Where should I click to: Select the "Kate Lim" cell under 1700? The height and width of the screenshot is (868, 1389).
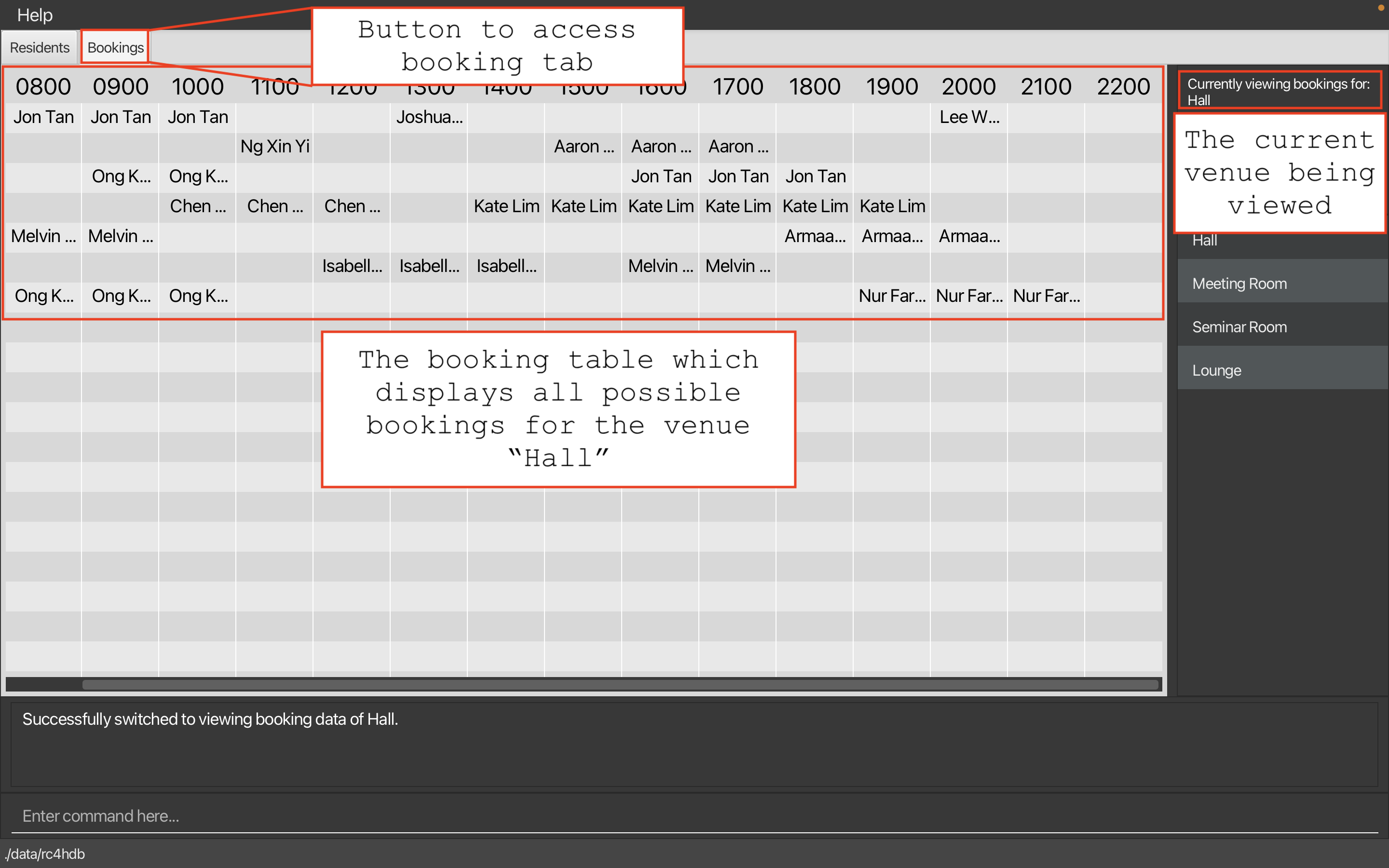(737, 207)
